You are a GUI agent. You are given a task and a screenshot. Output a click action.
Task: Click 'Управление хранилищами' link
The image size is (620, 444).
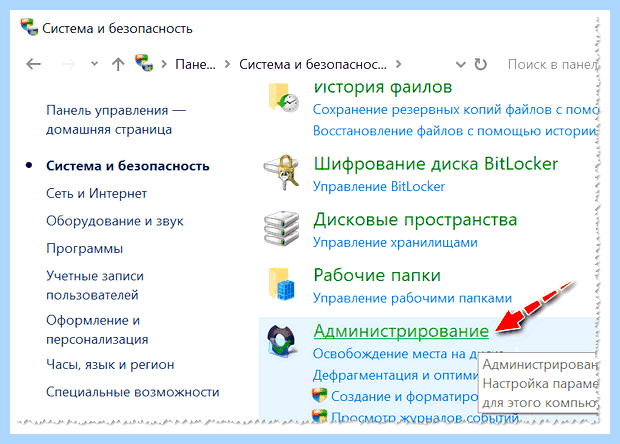(x=395, y=242)
